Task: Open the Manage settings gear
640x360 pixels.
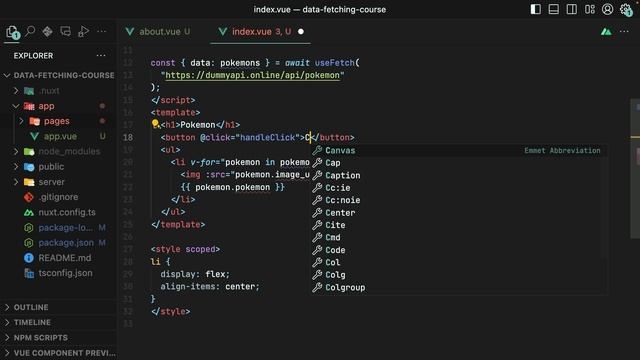Action: pyautogui.click(x=625, y=9)
